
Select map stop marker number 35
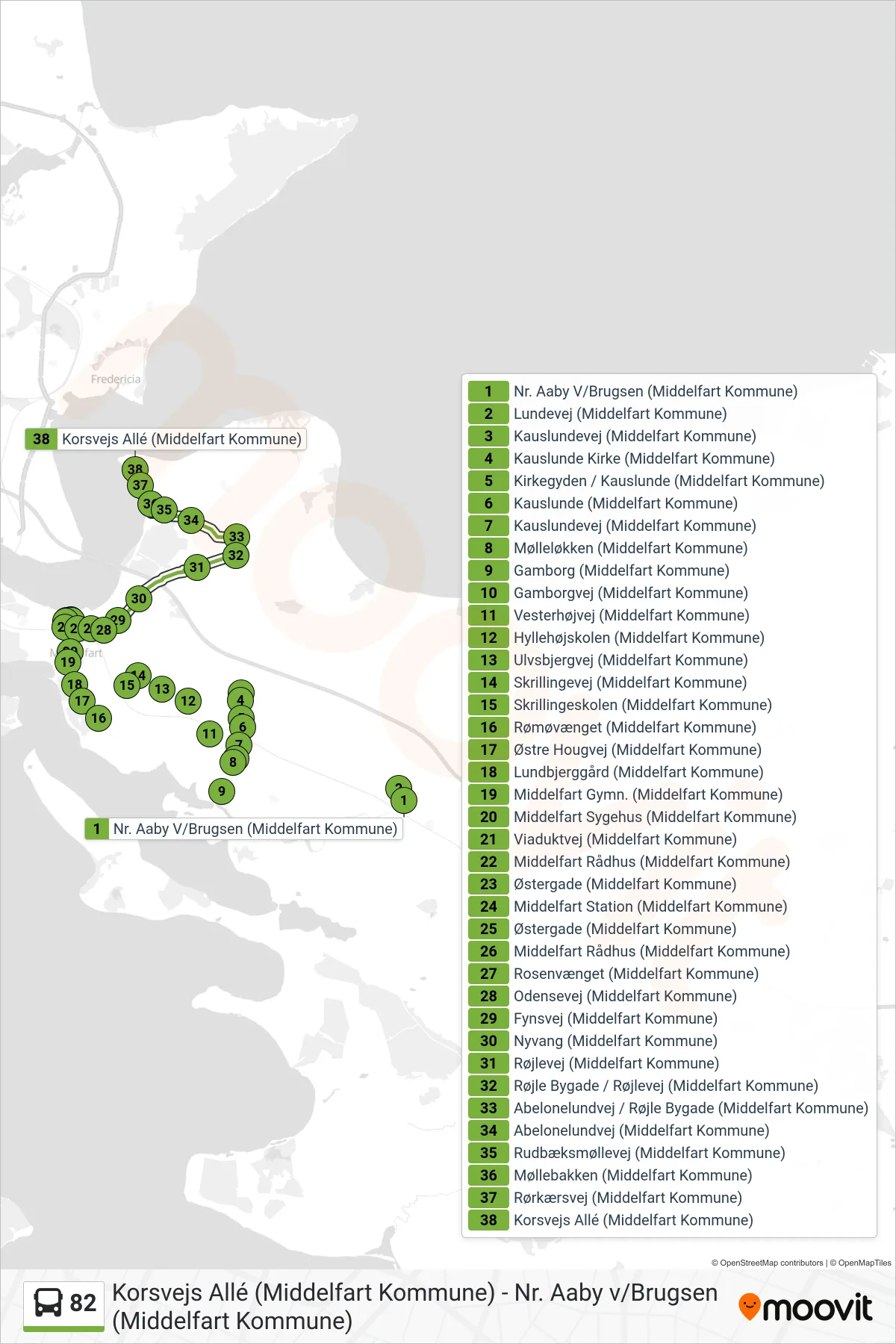[x=164, y=509]
